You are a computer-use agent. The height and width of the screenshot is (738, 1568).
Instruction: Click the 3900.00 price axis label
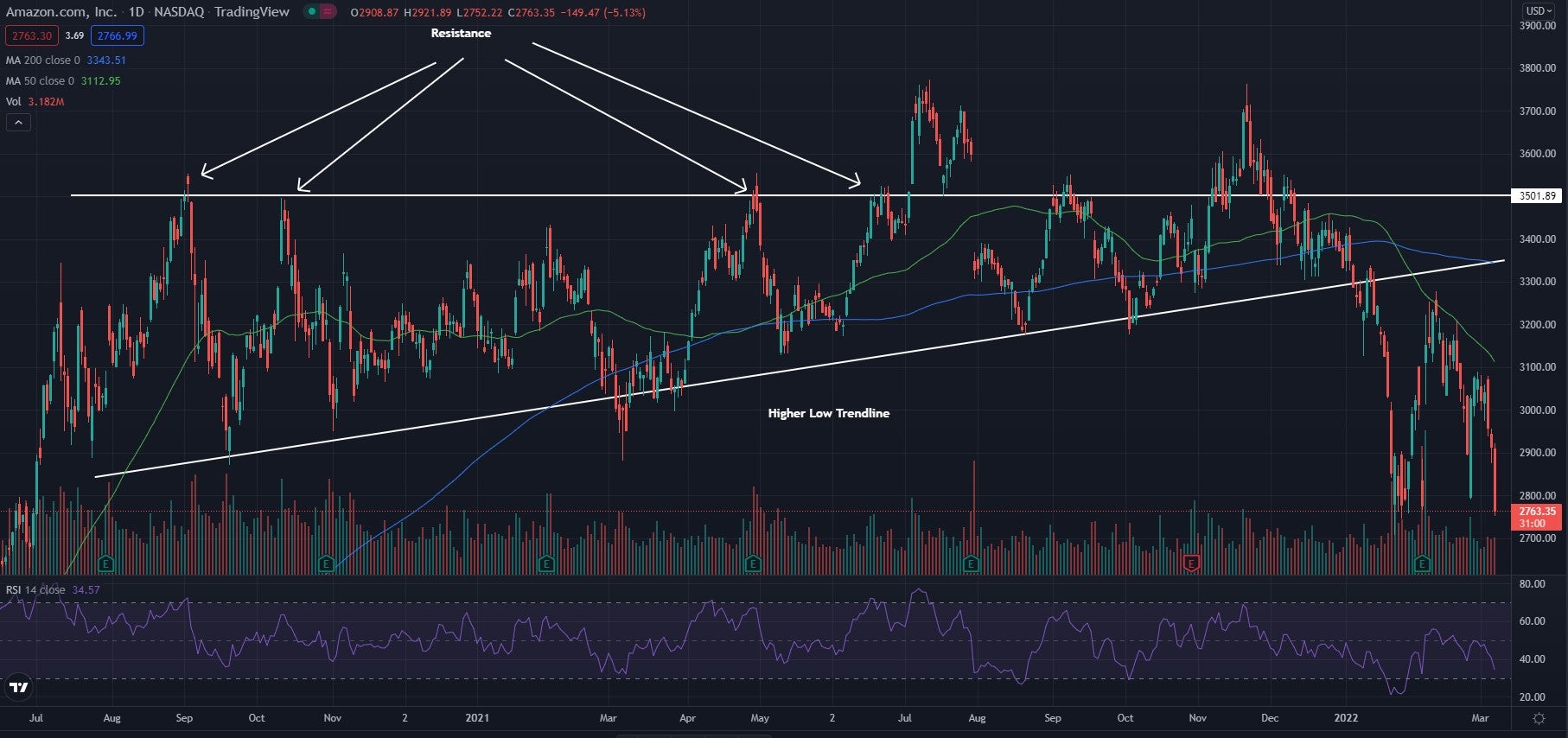click(x=1538, y=26)
